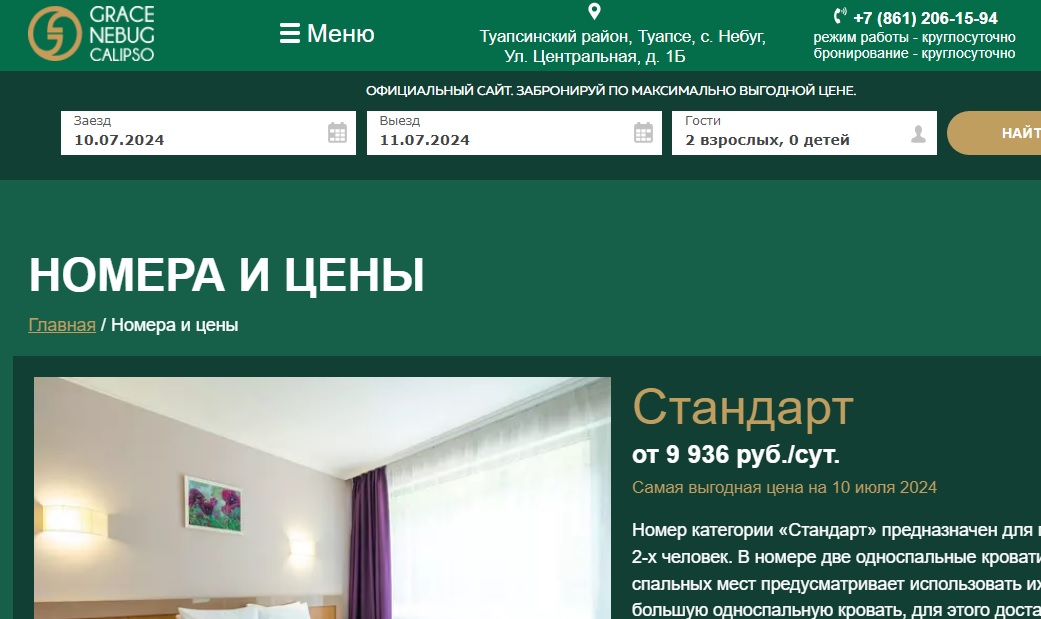Click the Grace Nebug Calipso logo emblem
Viewport: 1041px width, 619px height.
point(55,34)
